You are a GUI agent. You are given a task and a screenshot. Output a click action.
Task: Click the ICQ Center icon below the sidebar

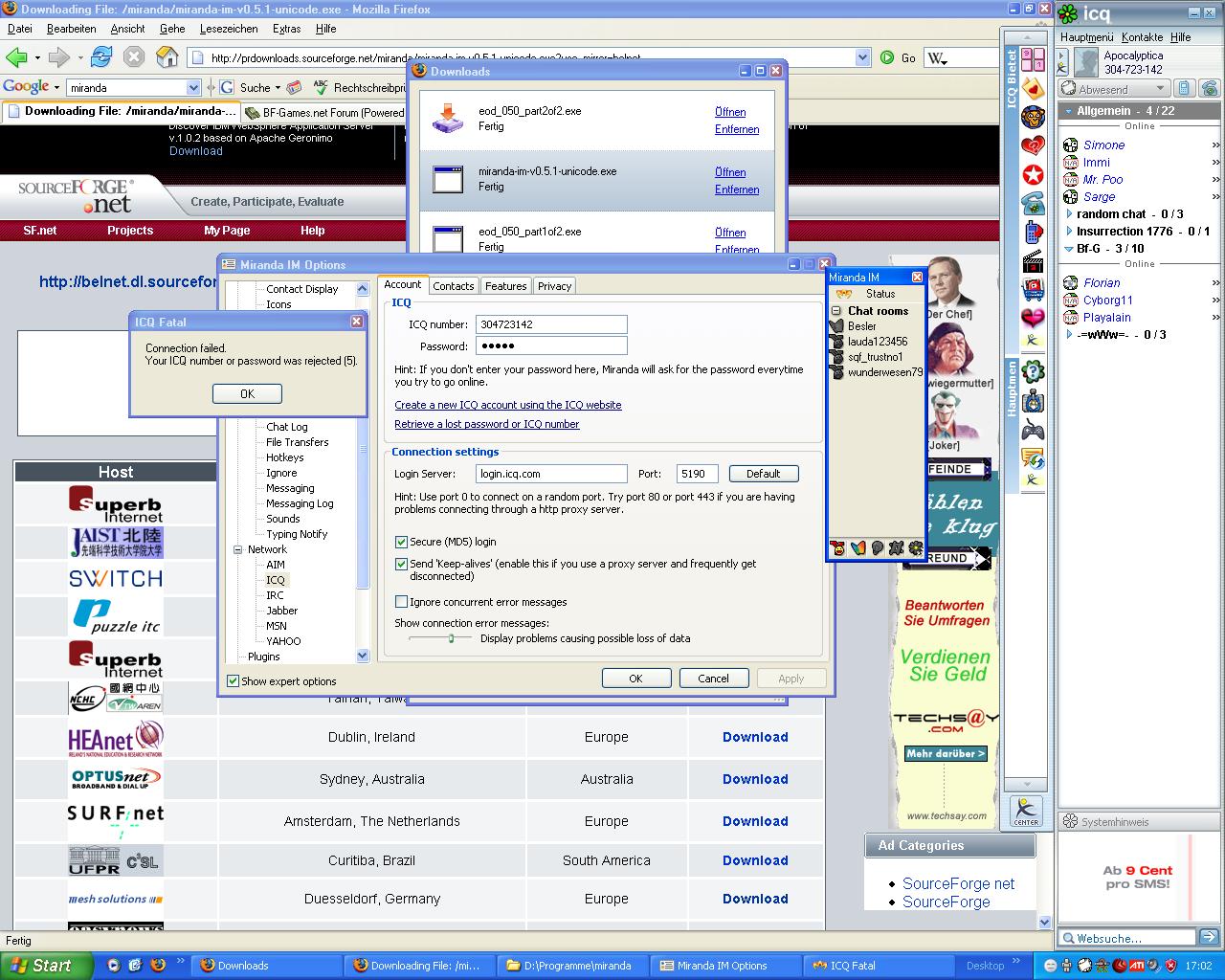(x=1026, y=812)
